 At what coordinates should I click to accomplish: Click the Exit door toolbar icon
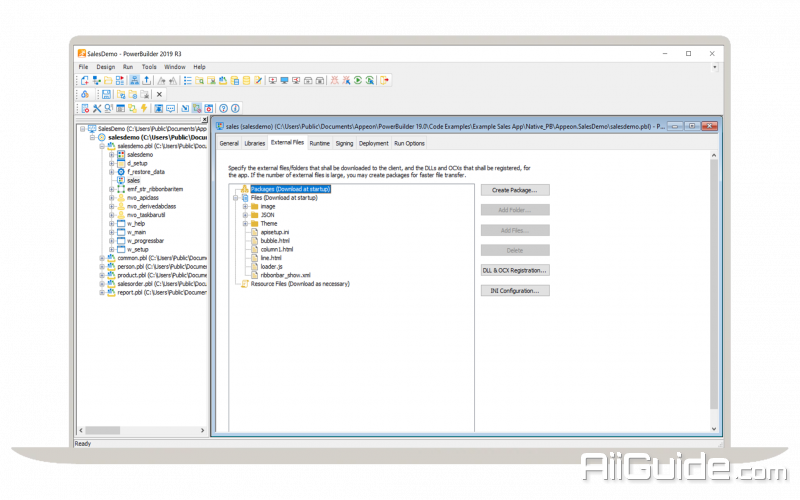[385, 81]
